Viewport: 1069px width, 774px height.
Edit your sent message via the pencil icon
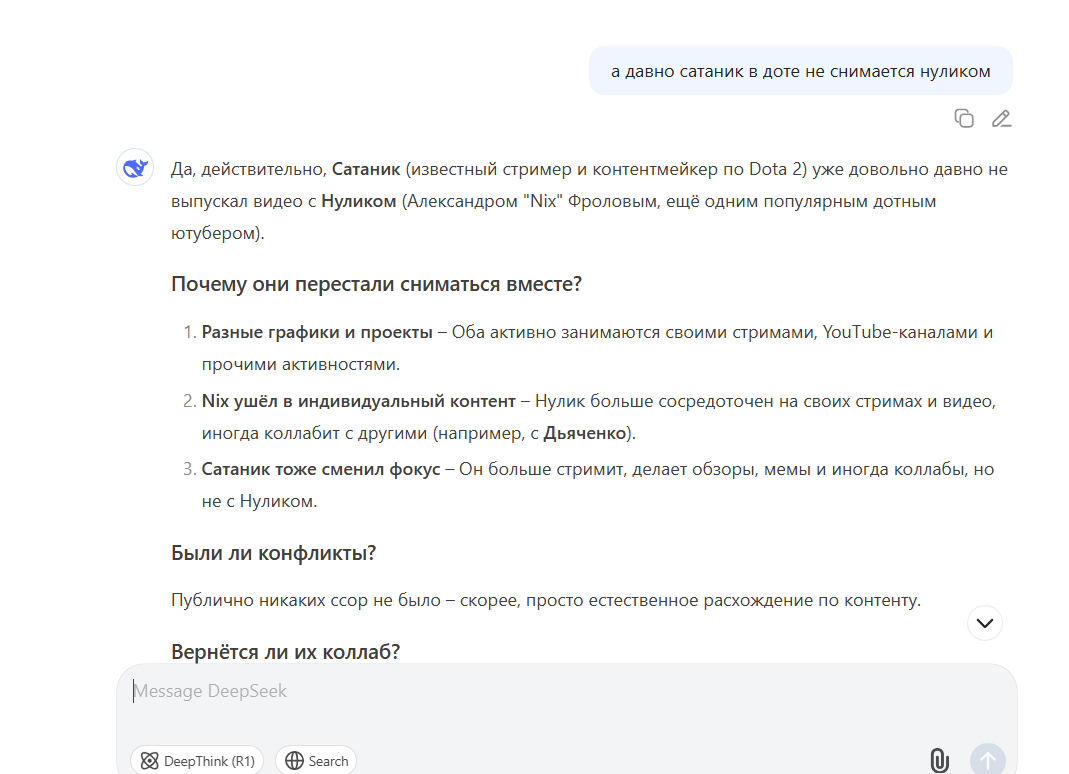point(1002,118)
